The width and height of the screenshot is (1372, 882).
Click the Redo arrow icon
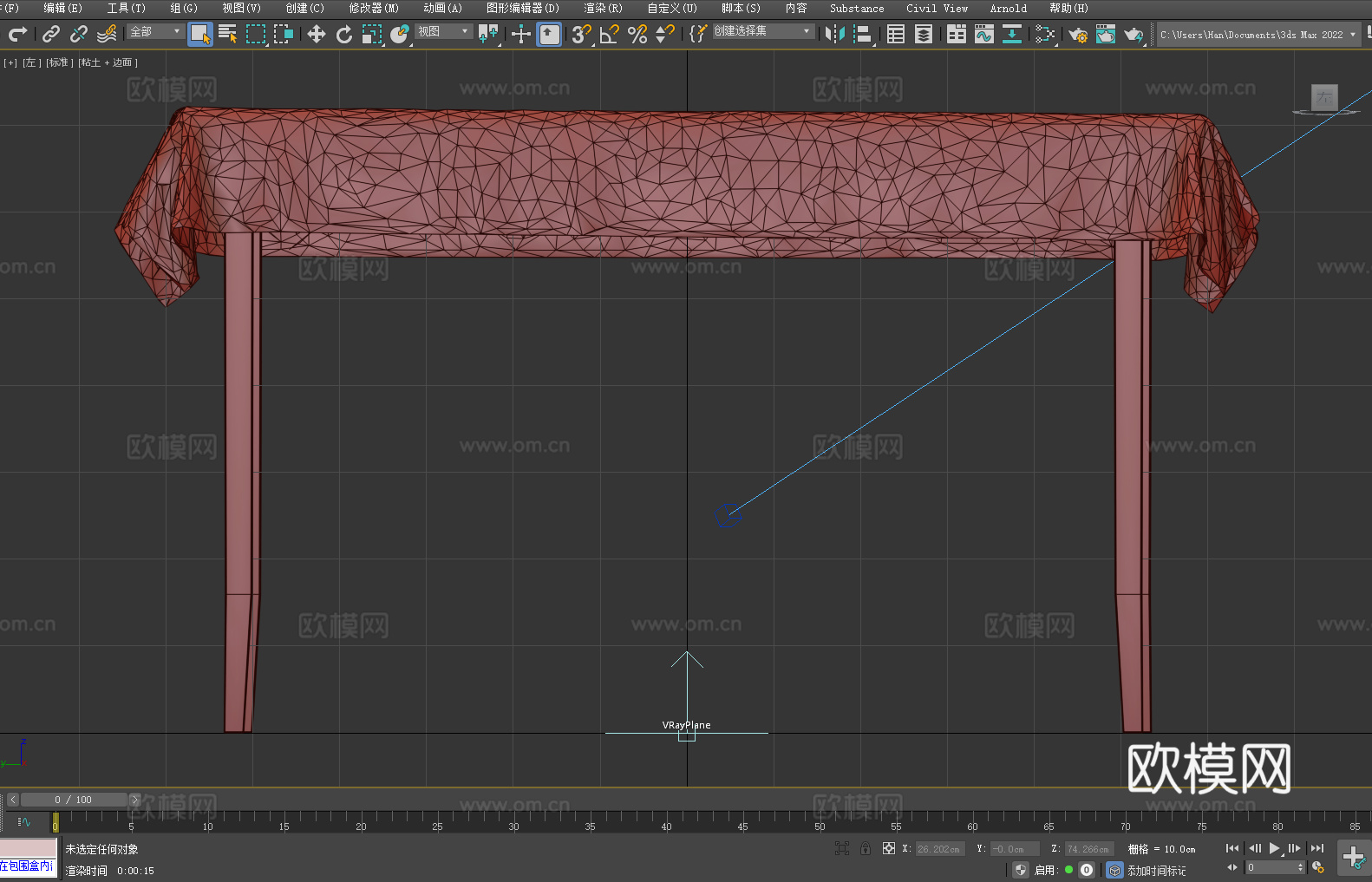point(17,34)
